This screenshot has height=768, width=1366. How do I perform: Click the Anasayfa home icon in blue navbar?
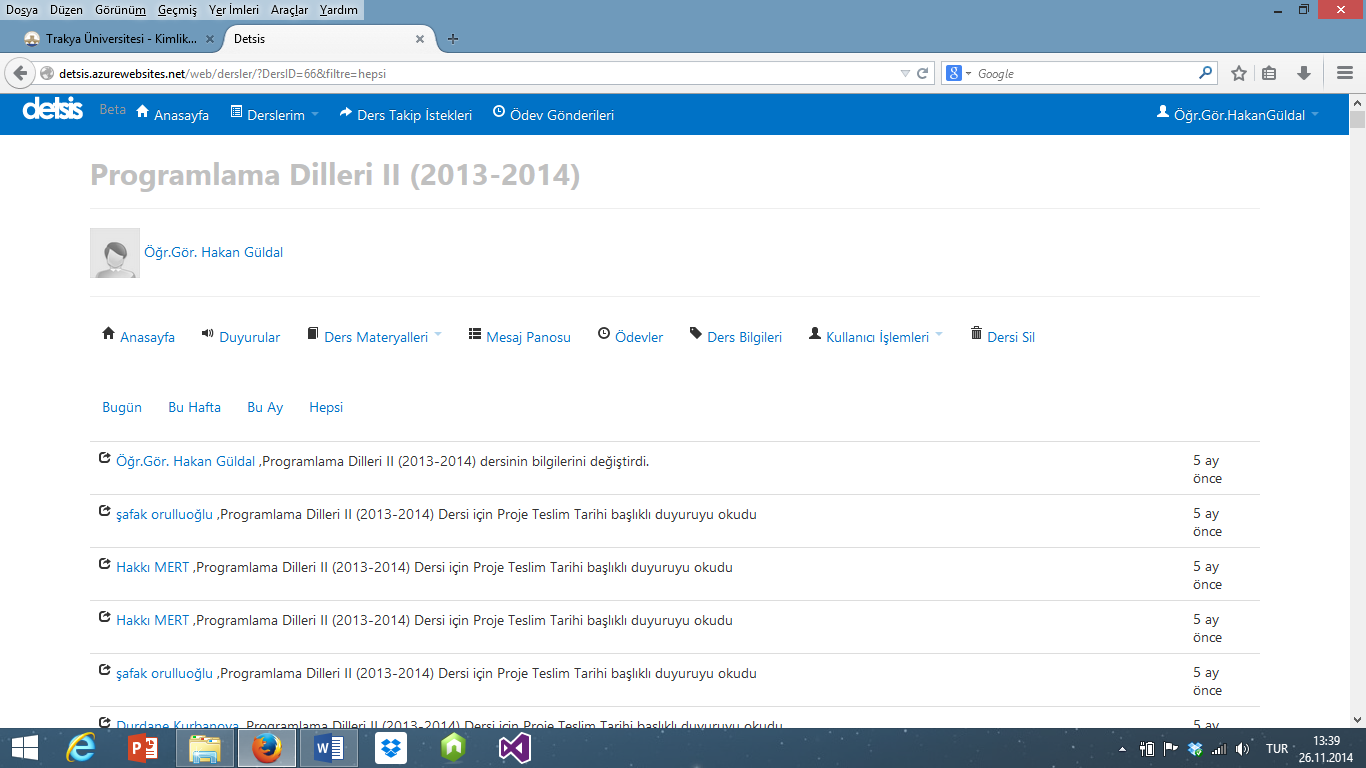click(x=142, y=111)
